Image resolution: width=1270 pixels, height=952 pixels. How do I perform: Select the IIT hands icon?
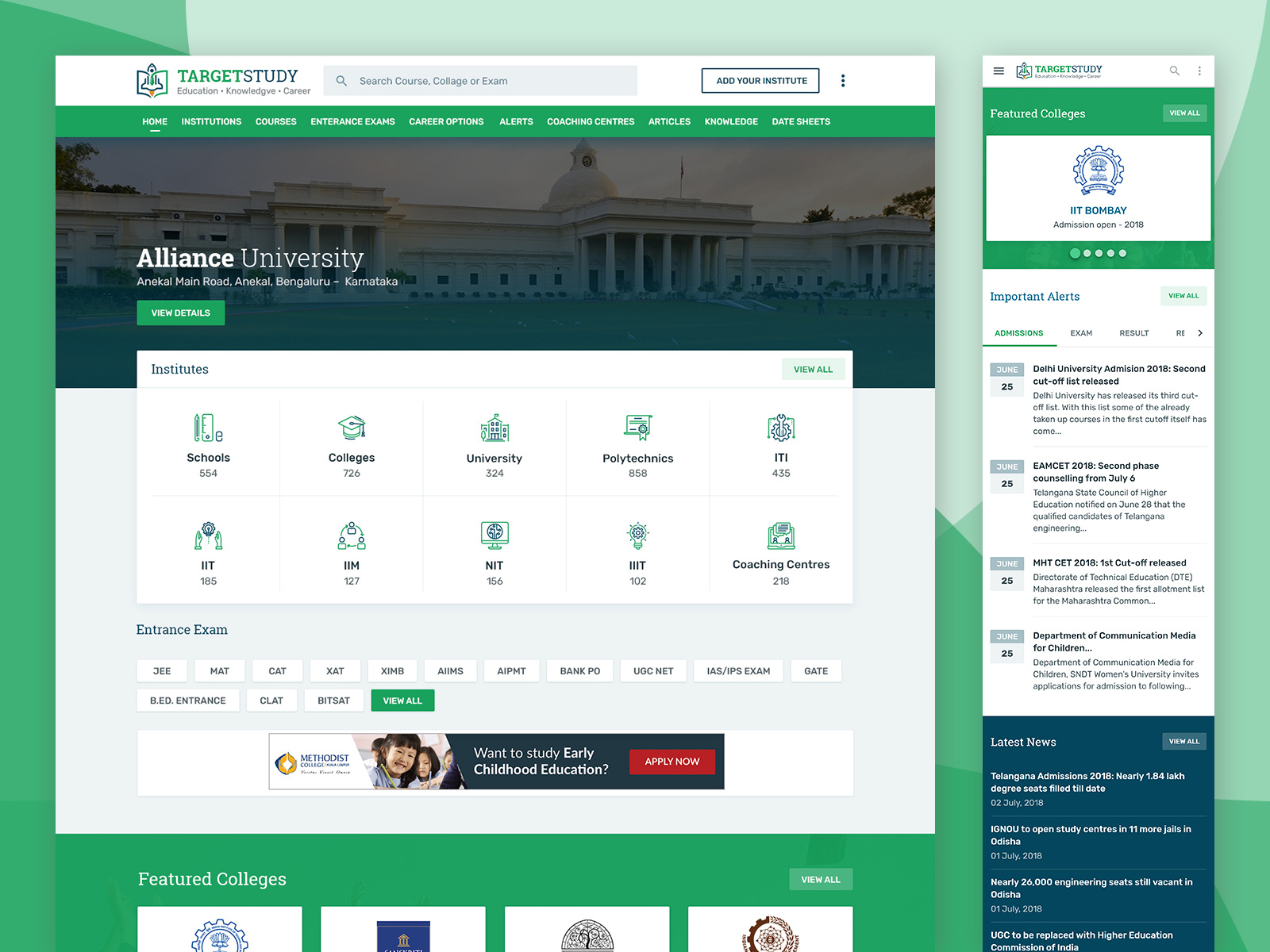[x=208, y=535]
